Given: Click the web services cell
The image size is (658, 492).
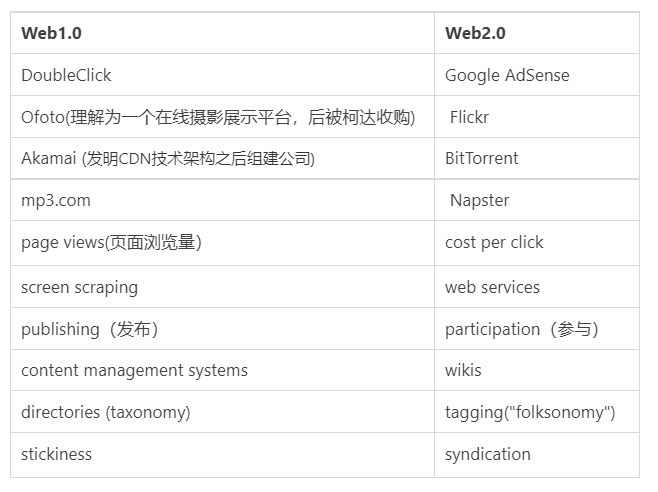Looking at the screenshot, I should [x=492, y=287].
